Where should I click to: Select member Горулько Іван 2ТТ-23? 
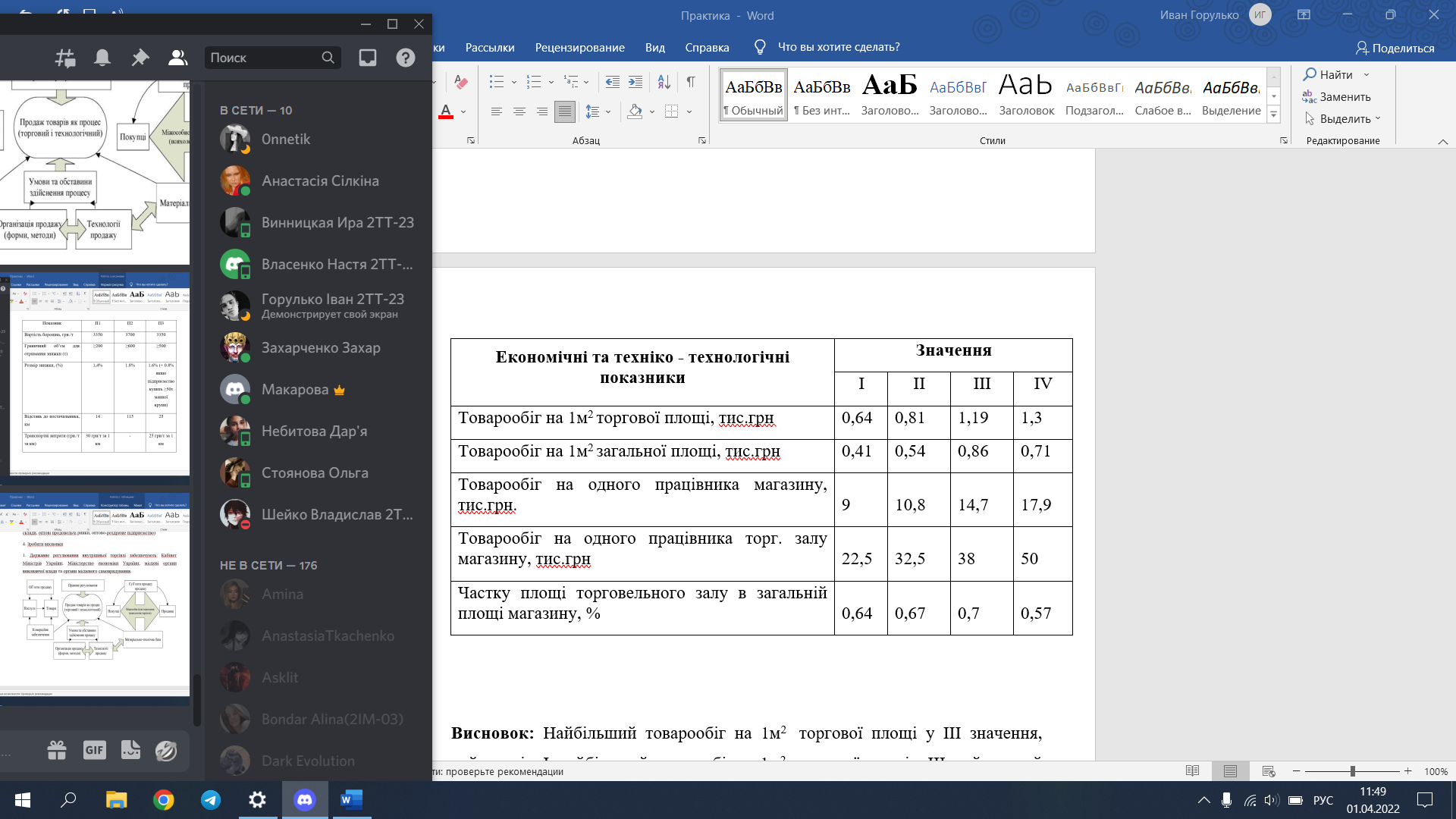pos(317,306)
